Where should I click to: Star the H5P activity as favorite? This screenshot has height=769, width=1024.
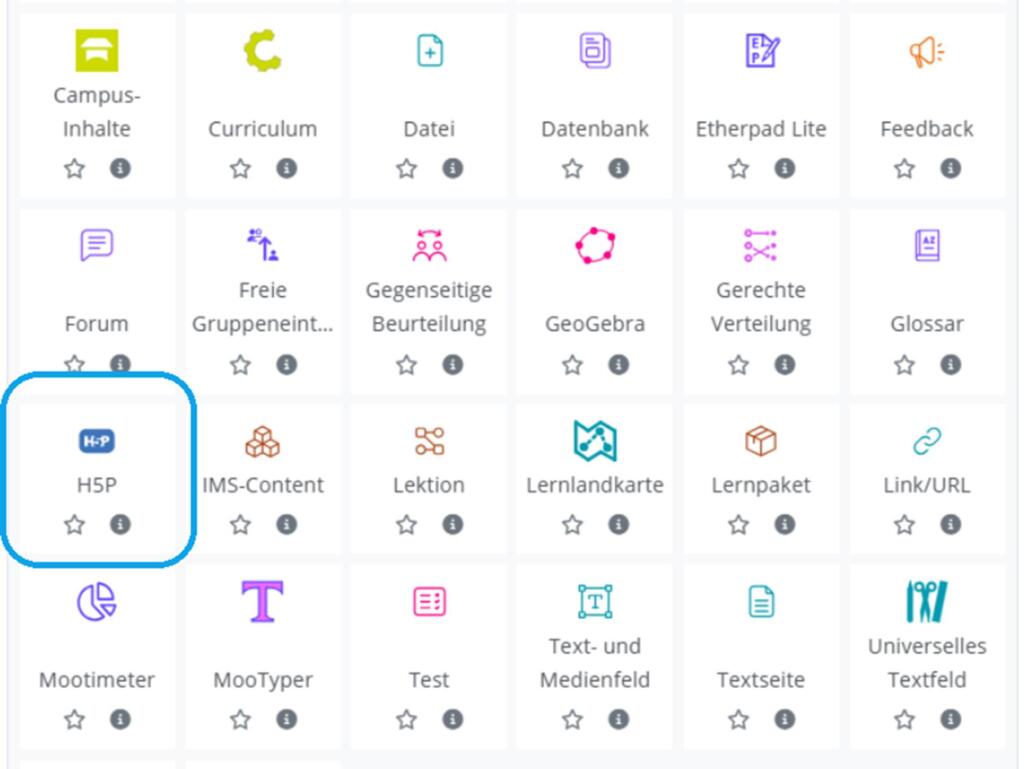(x=75, y=524)
